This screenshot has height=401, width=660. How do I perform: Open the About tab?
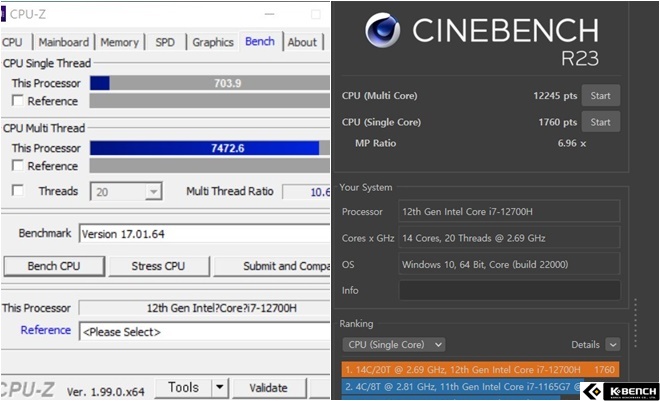[302, 42]
